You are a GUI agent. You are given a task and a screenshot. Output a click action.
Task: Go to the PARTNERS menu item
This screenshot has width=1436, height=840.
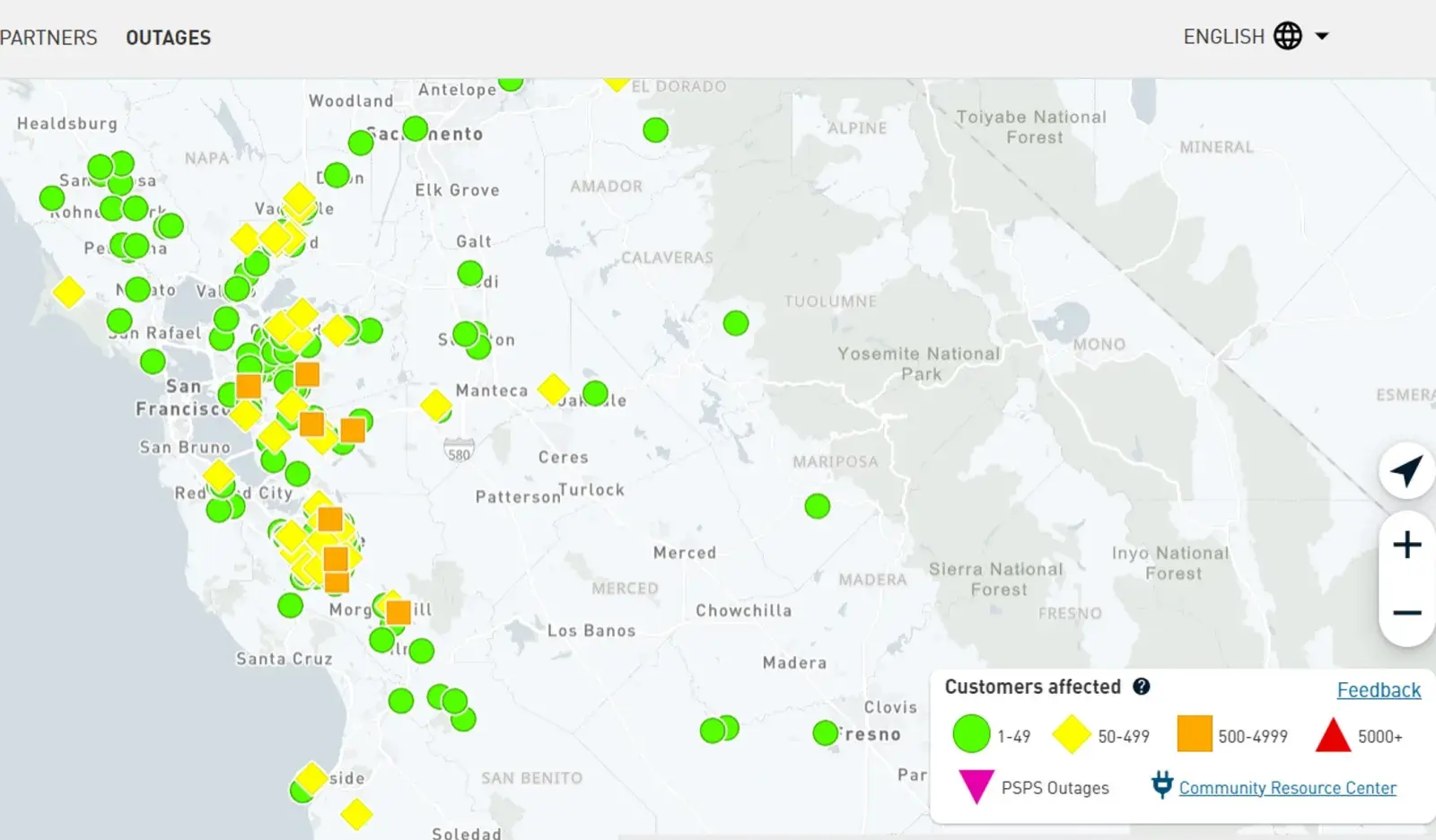(48, 38)
